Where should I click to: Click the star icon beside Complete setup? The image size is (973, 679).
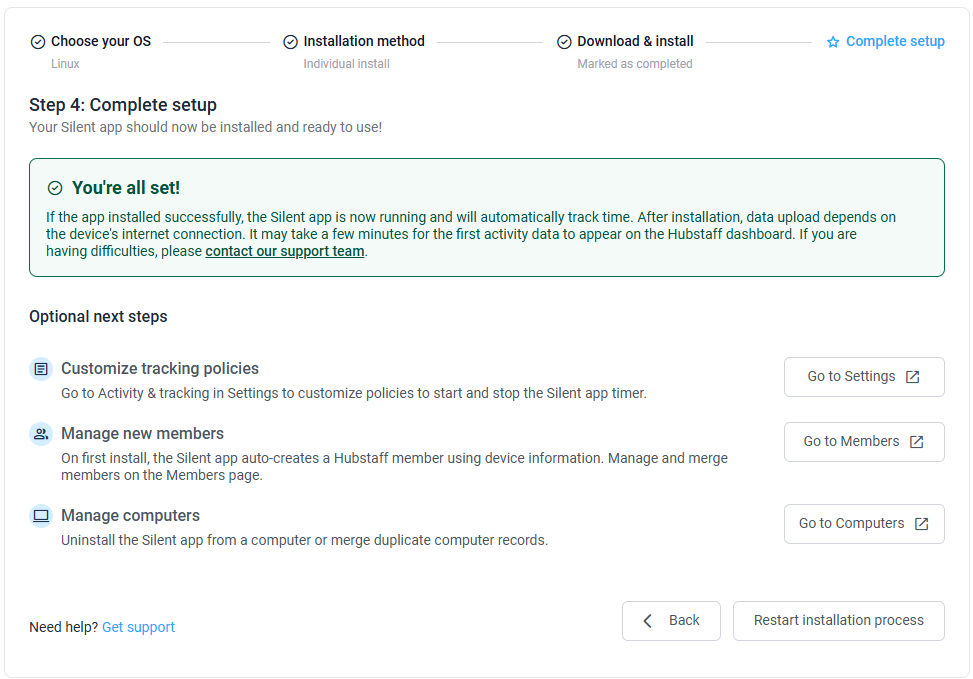(833, 42)
